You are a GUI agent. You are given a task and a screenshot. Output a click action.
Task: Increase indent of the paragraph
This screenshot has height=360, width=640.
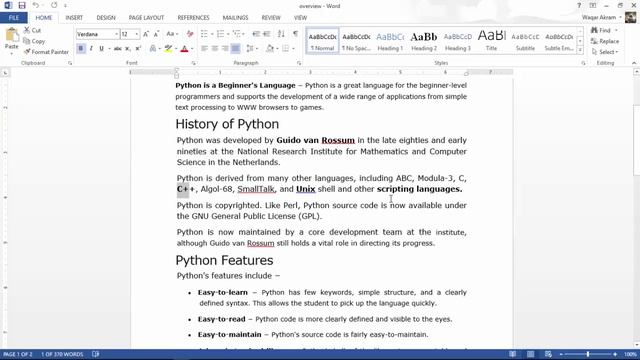coord(267,34)
